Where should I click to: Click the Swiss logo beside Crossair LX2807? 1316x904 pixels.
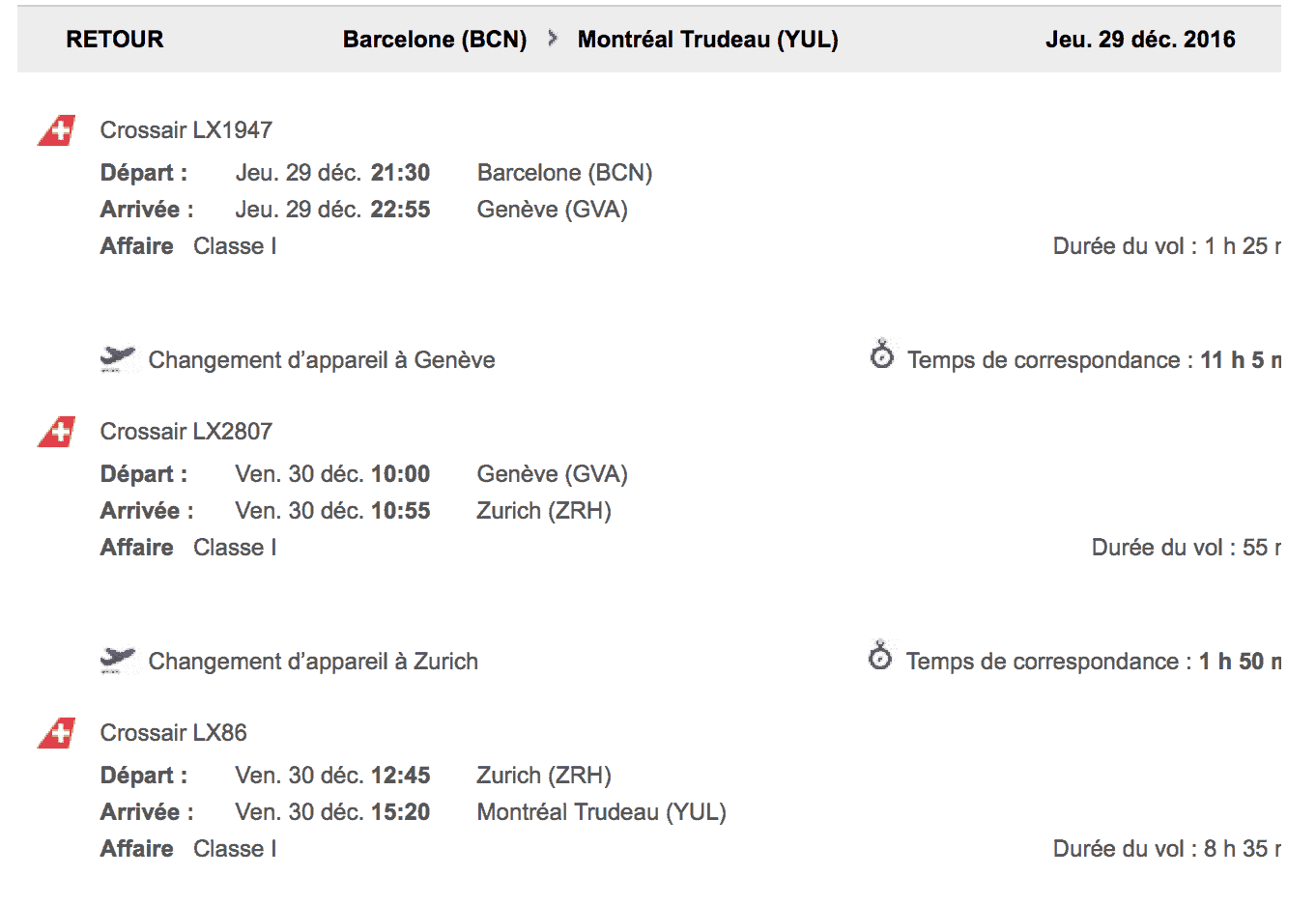point(57,432)
